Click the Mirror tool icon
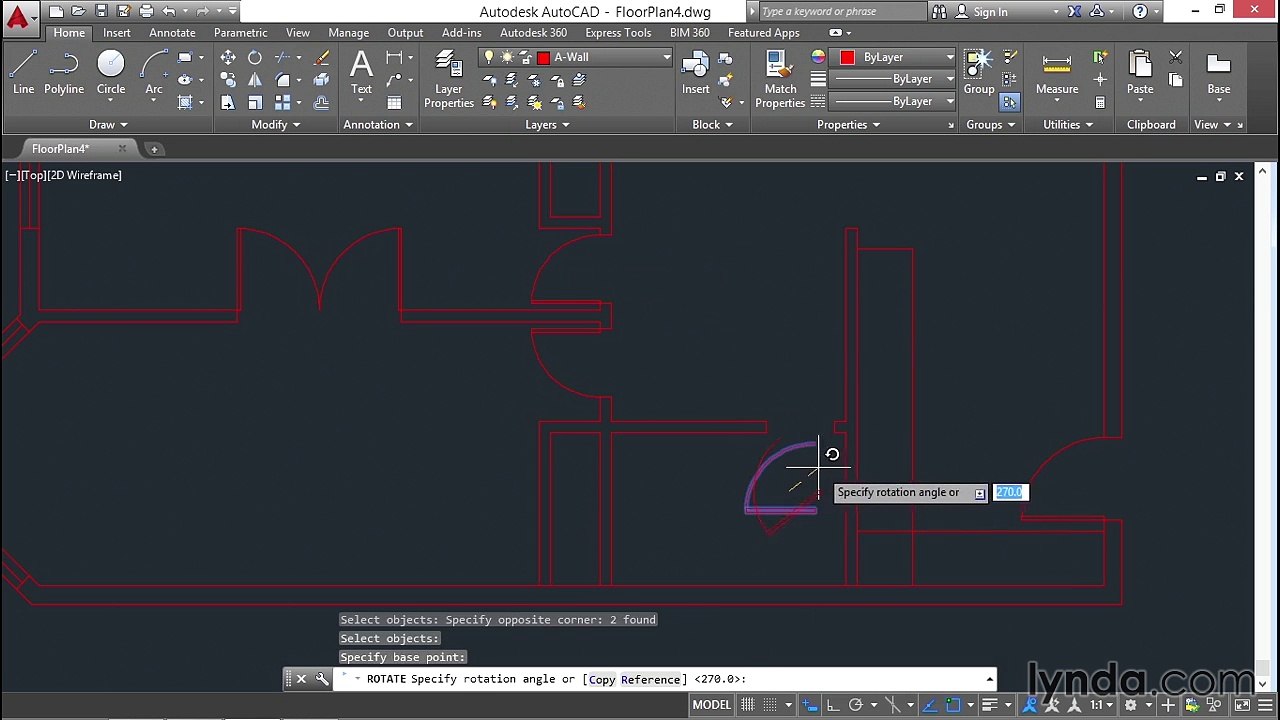The image size is (1280, 720). 255,80
